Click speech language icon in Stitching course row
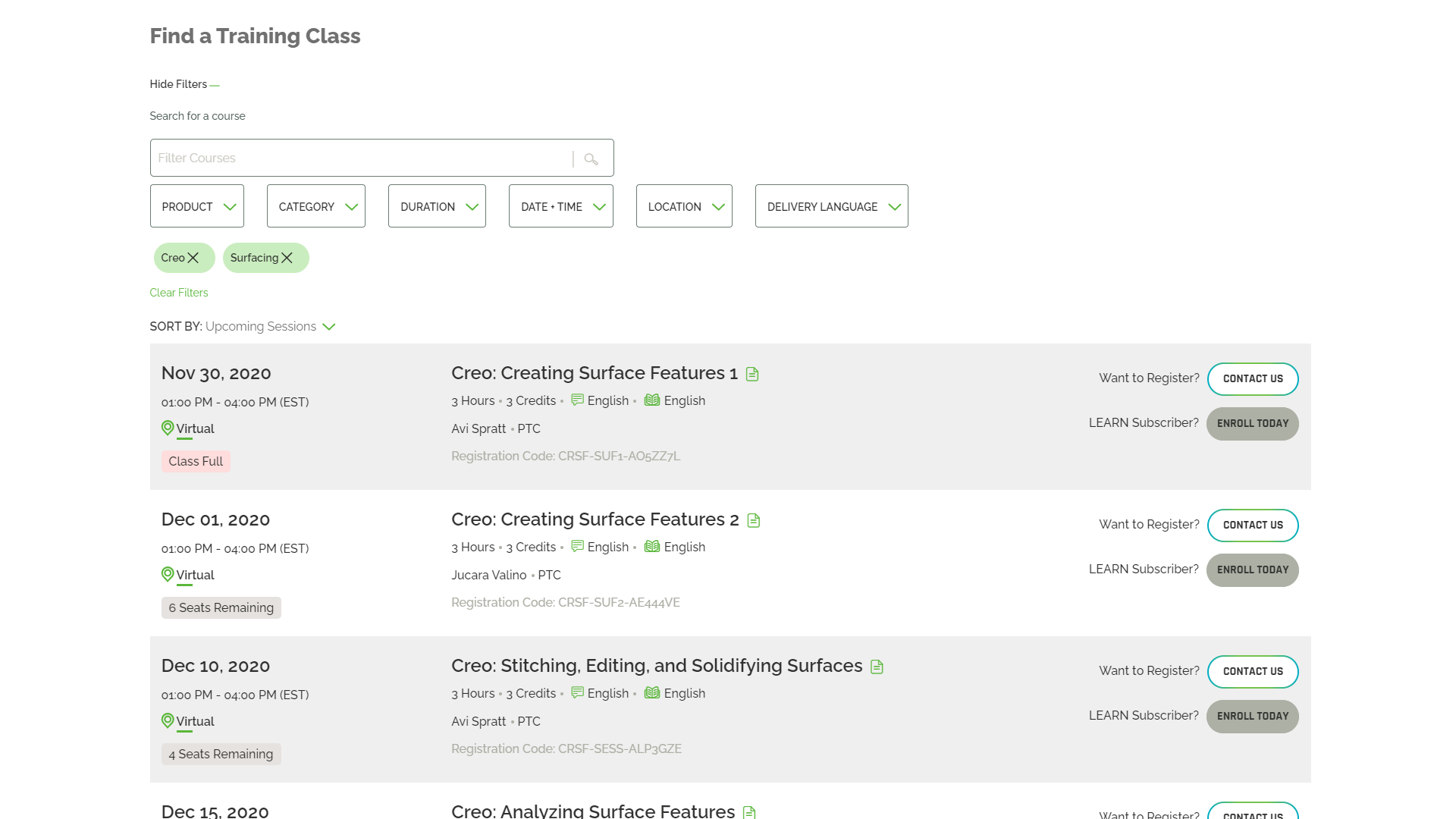This screenshot has height=819, width=1456. [x=577, y=692]
